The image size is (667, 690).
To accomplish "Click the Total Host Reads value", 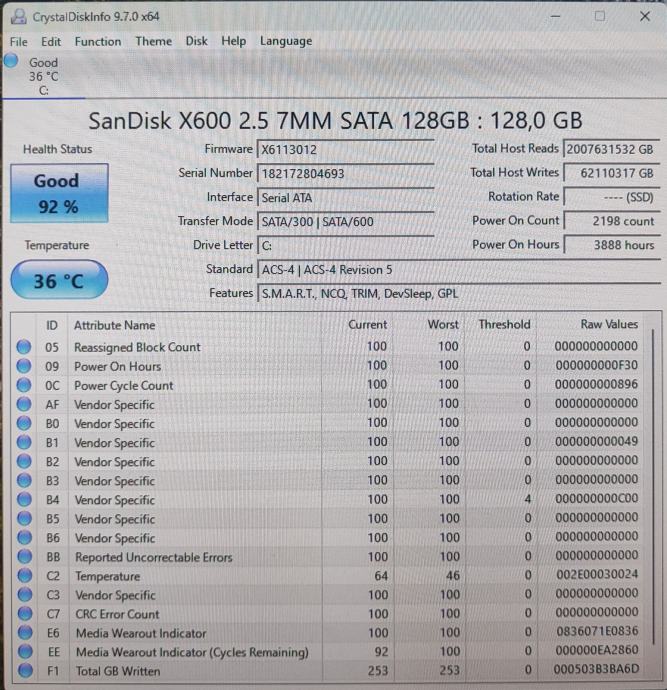I will point(611,149).
